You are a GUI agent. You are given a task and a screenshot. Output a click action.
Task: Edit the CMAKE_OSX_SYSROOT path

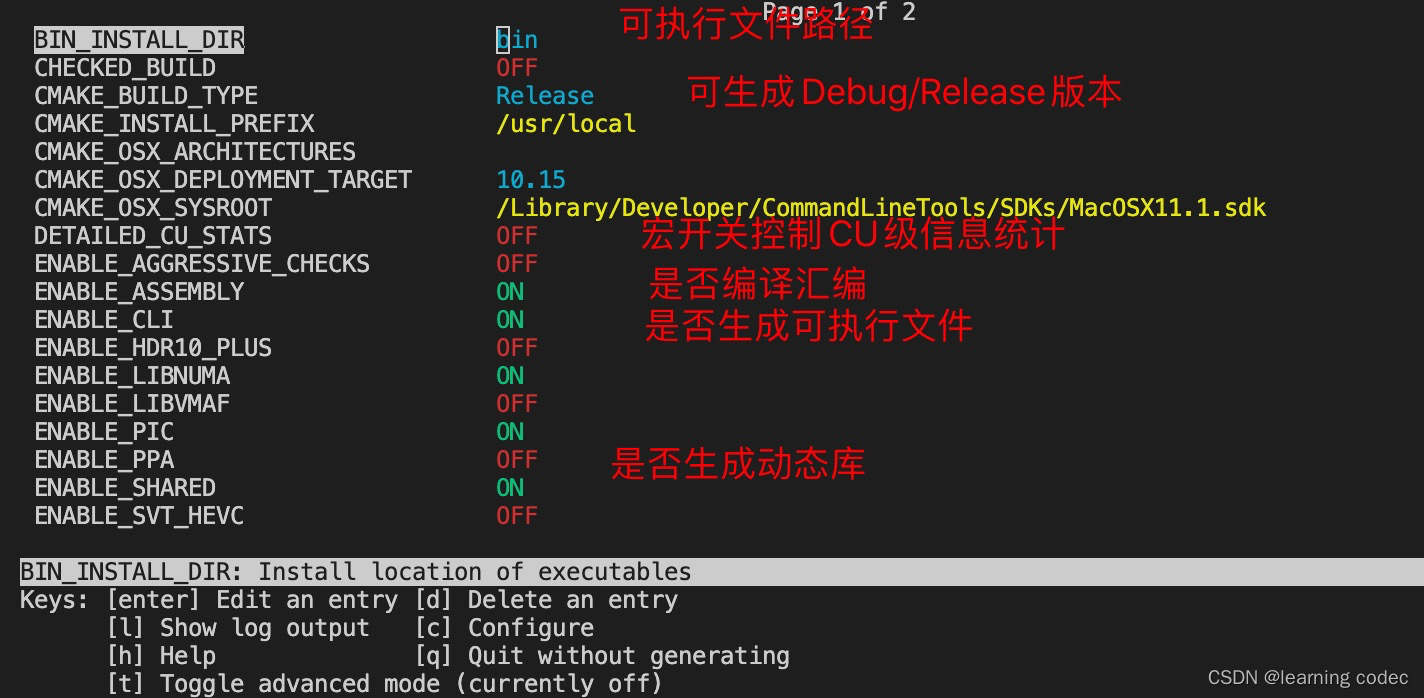point(880,207)
